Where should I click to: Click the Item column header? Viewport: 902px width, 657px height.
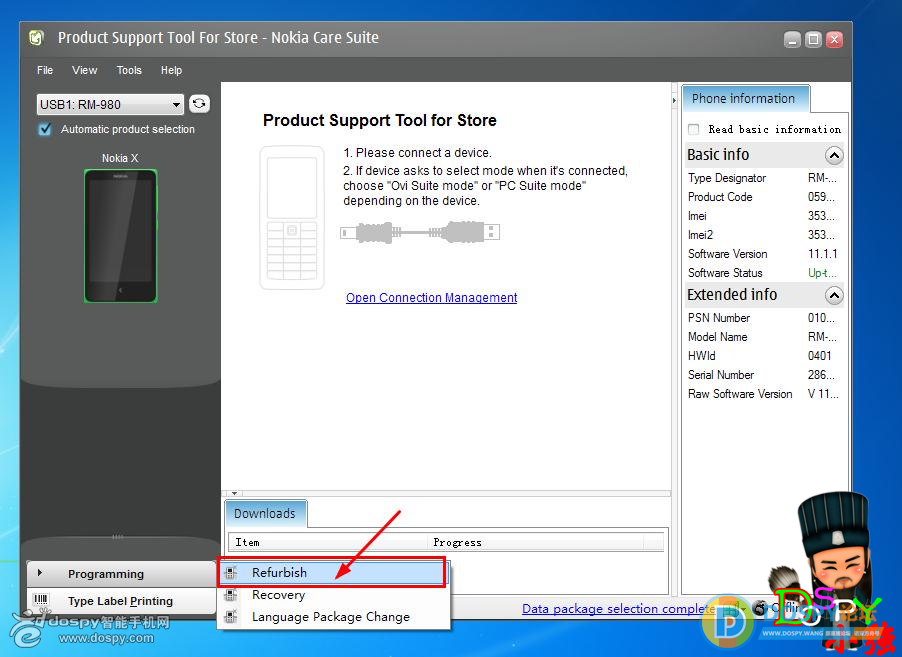(x=328, y=542)
